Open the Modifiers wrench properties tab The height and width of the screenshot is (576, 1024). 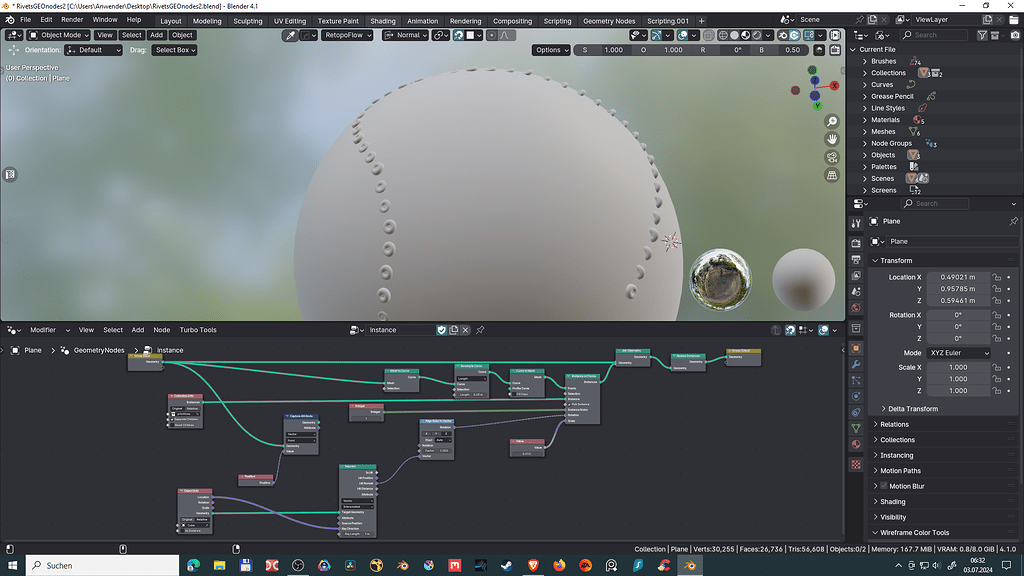click(856, 364)
